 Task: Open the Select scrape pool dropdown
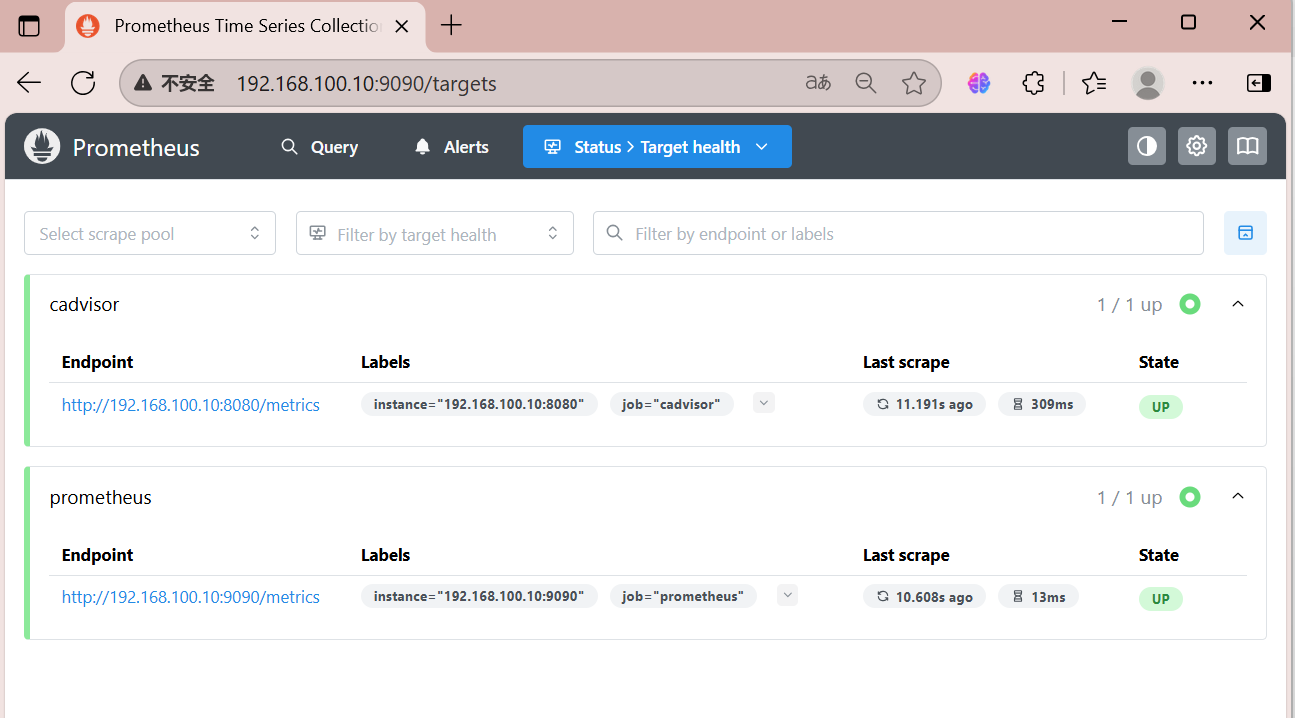(150, 233)
